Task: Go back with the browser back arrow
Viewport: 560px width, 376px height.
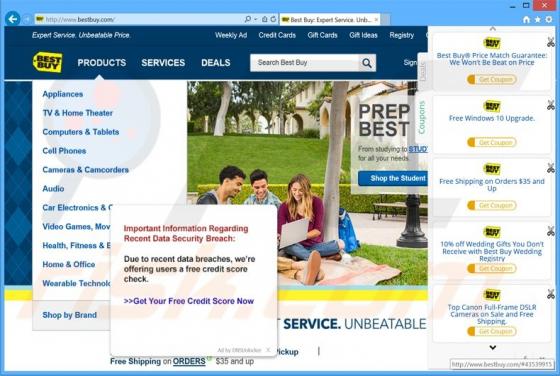Action: tap(13, 19)
